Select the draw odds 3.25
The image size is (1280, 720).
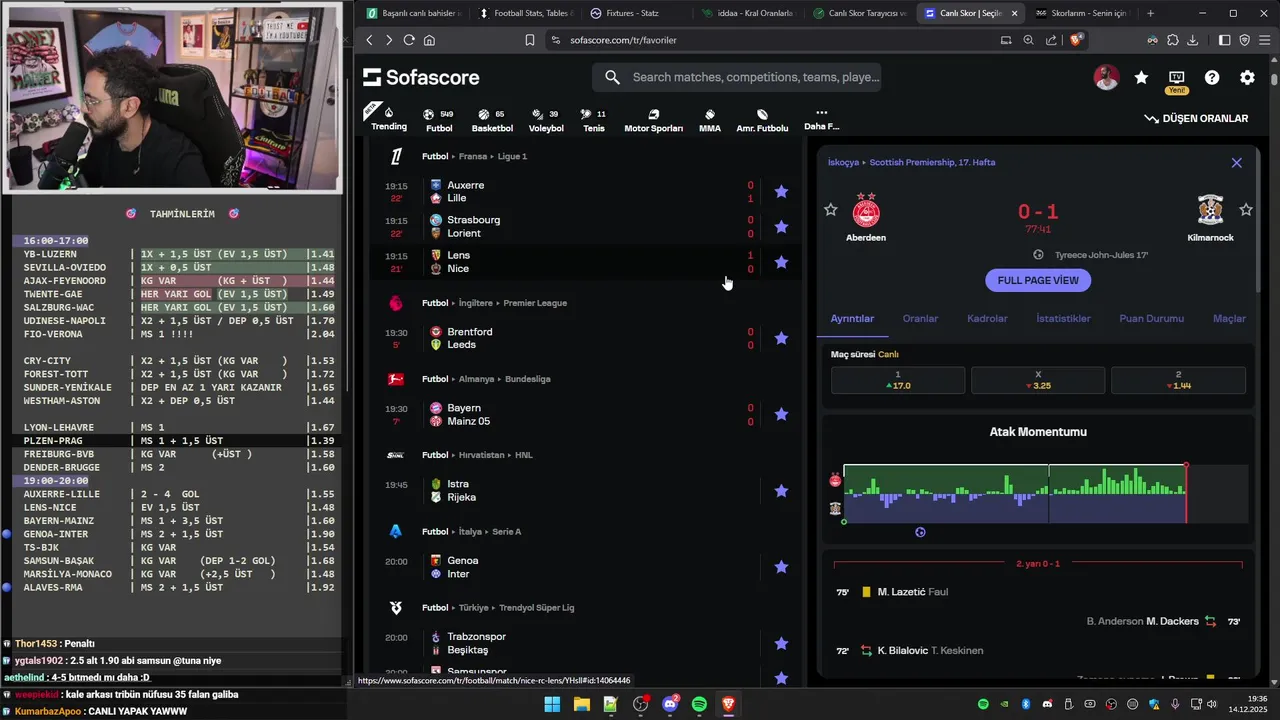click(x=1038, y=380)
